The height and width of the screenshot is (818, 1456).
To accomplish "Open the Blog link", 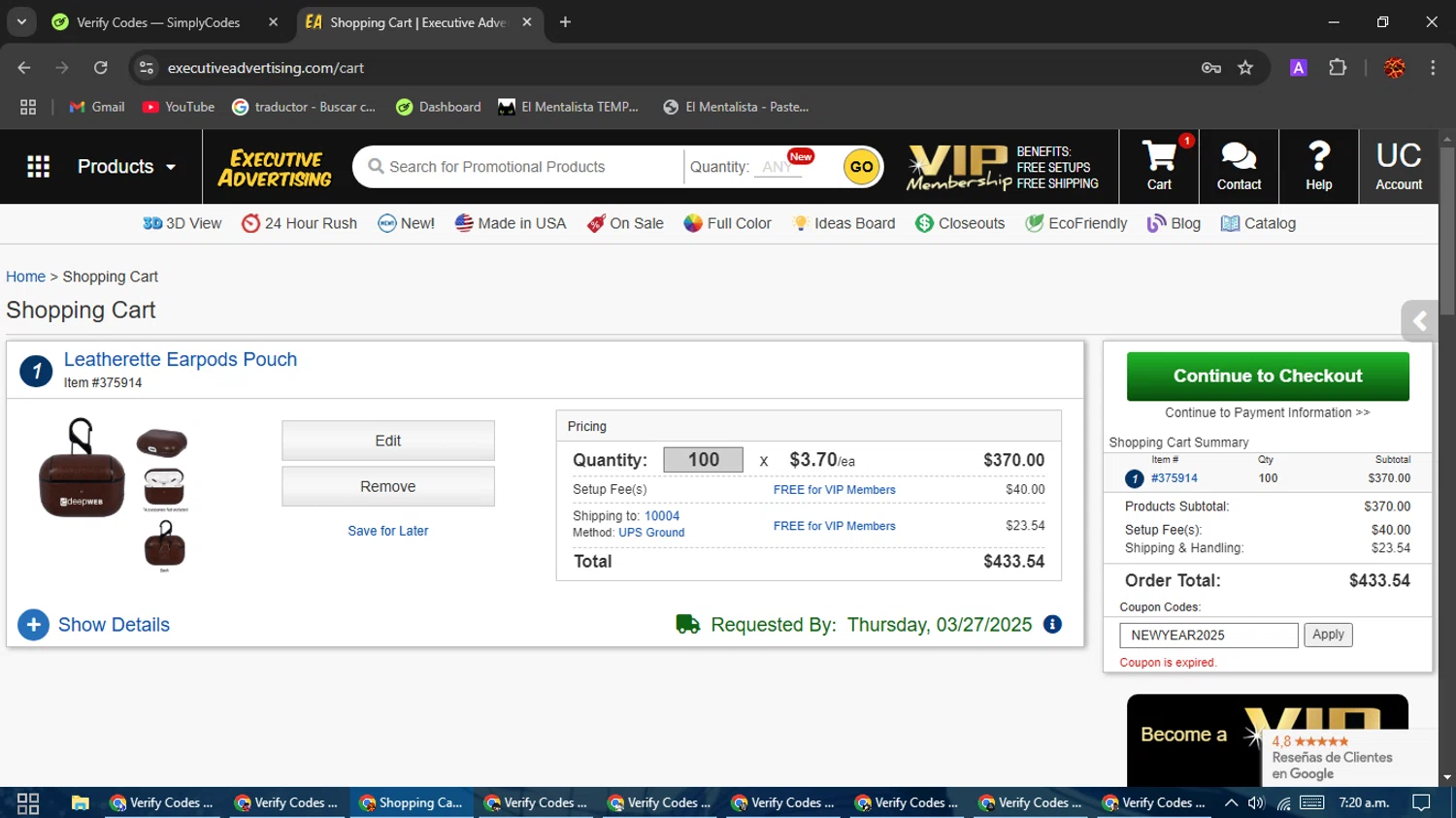I will [x=1174, y=223].
